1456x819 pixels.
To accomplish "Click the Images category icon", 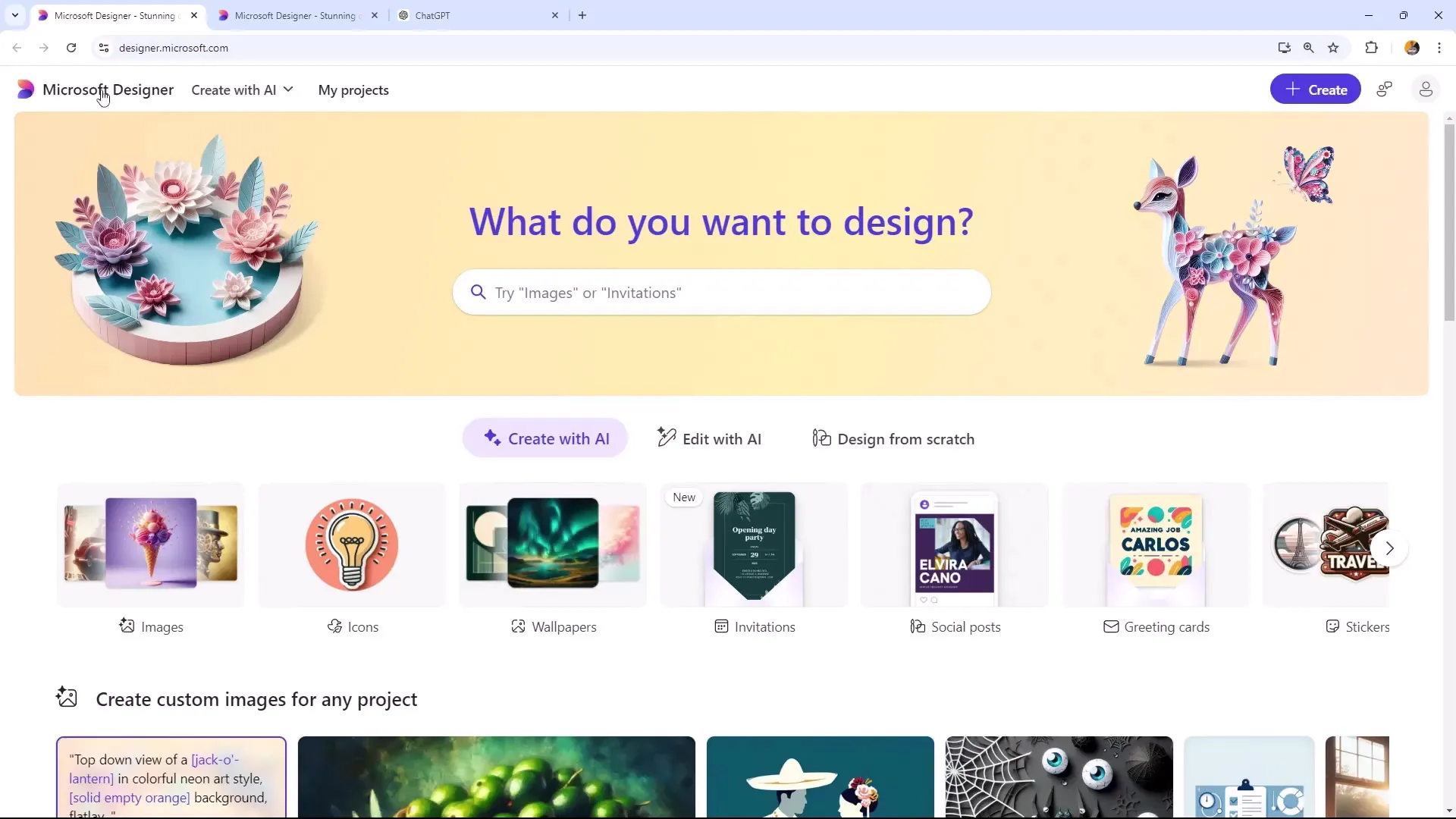I will 150,542.
